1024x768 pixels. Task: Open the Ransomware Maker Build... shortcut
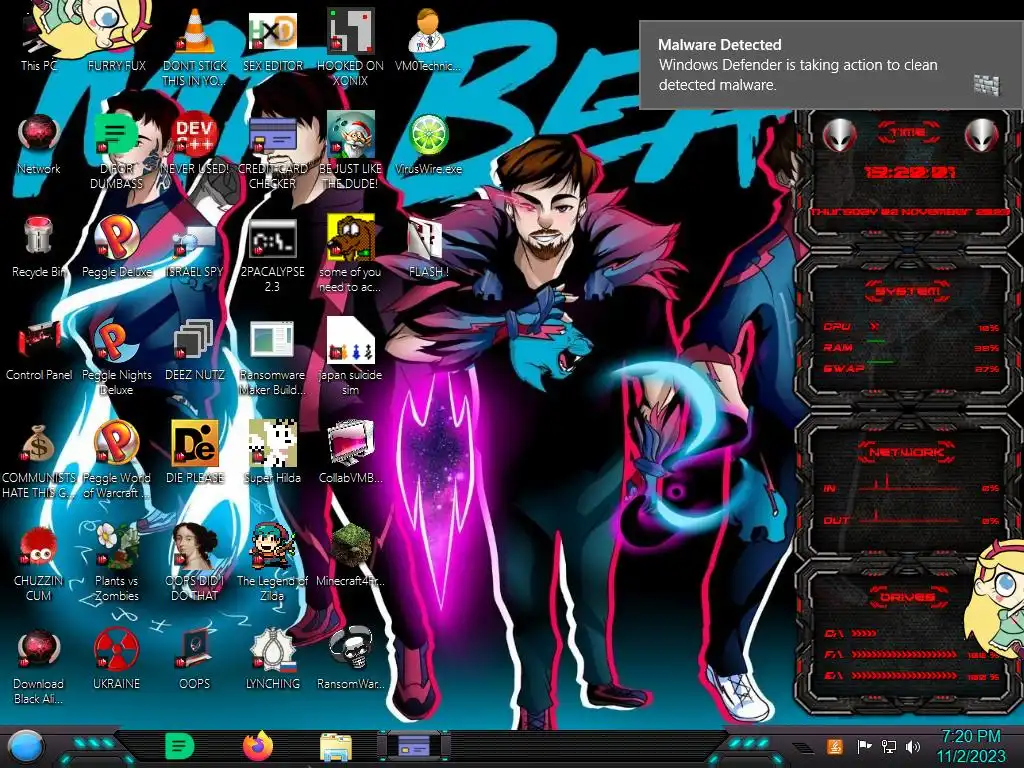(x=272, y=358)
